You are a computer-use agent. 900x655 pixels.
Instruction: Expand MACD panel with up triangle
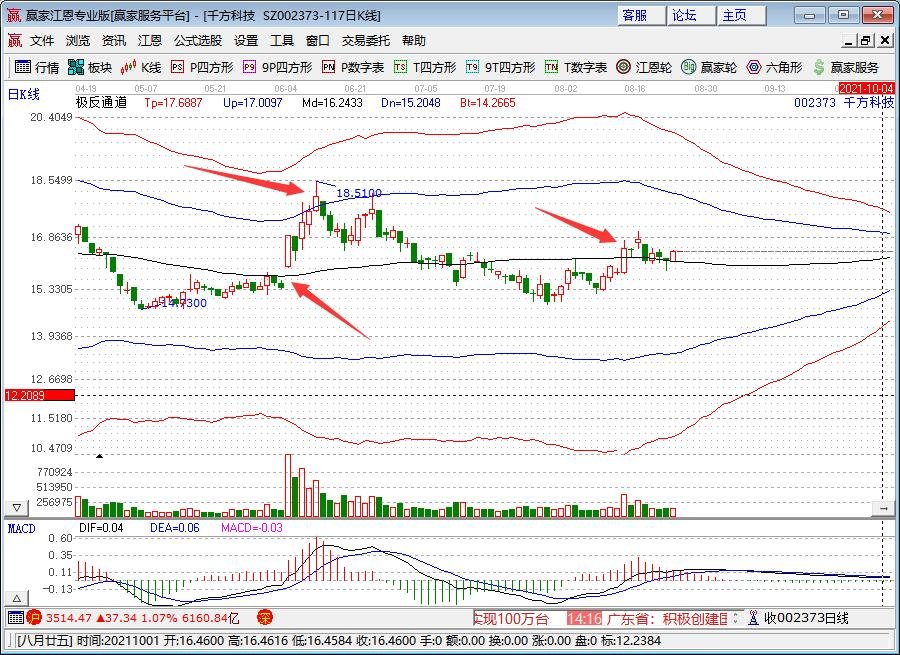16,598
